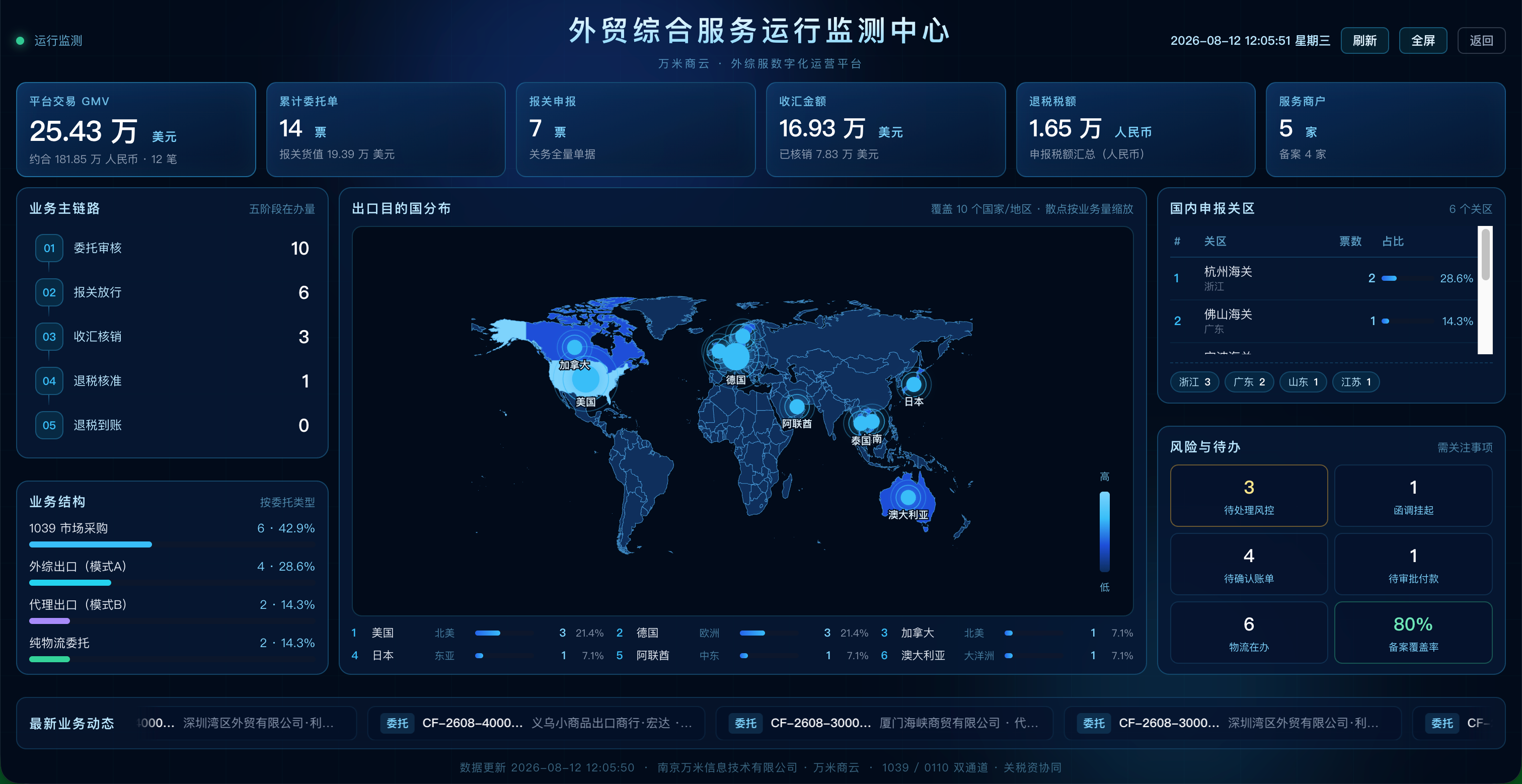1522x784 pixels.
Task: Click the map's 高-低 gradient legend bar
Action: (x=1104, y=532)
